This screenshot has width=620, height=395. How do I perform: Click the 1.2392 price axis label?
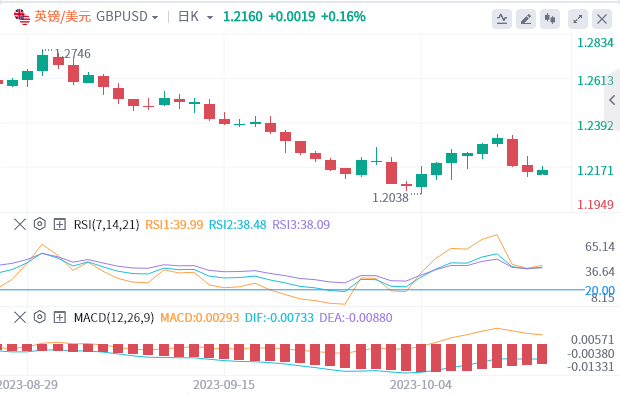point(595,126)
